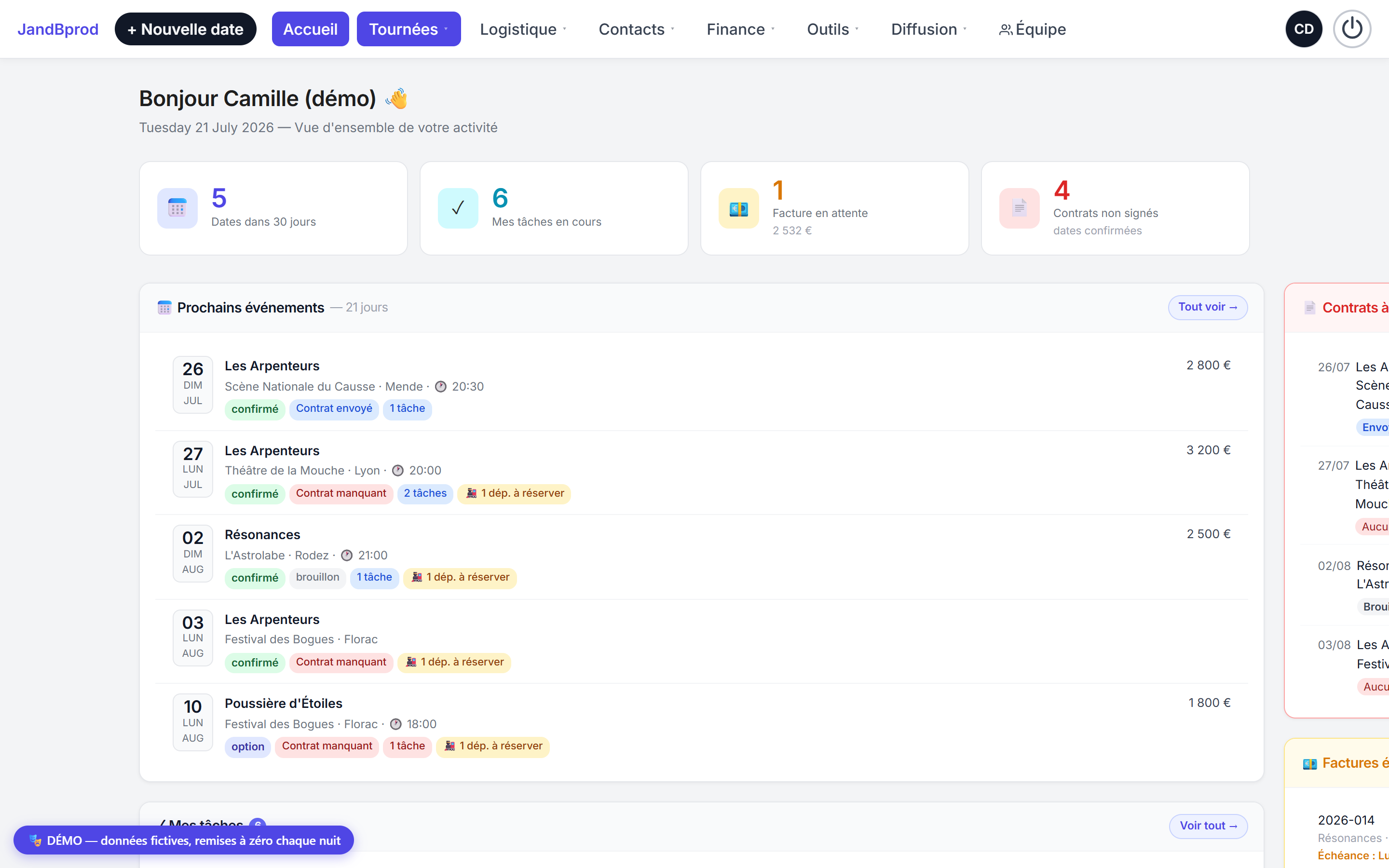1389x868 pixels.
Task: Click clock icon next to 18:00
Action: click(395, 724)
